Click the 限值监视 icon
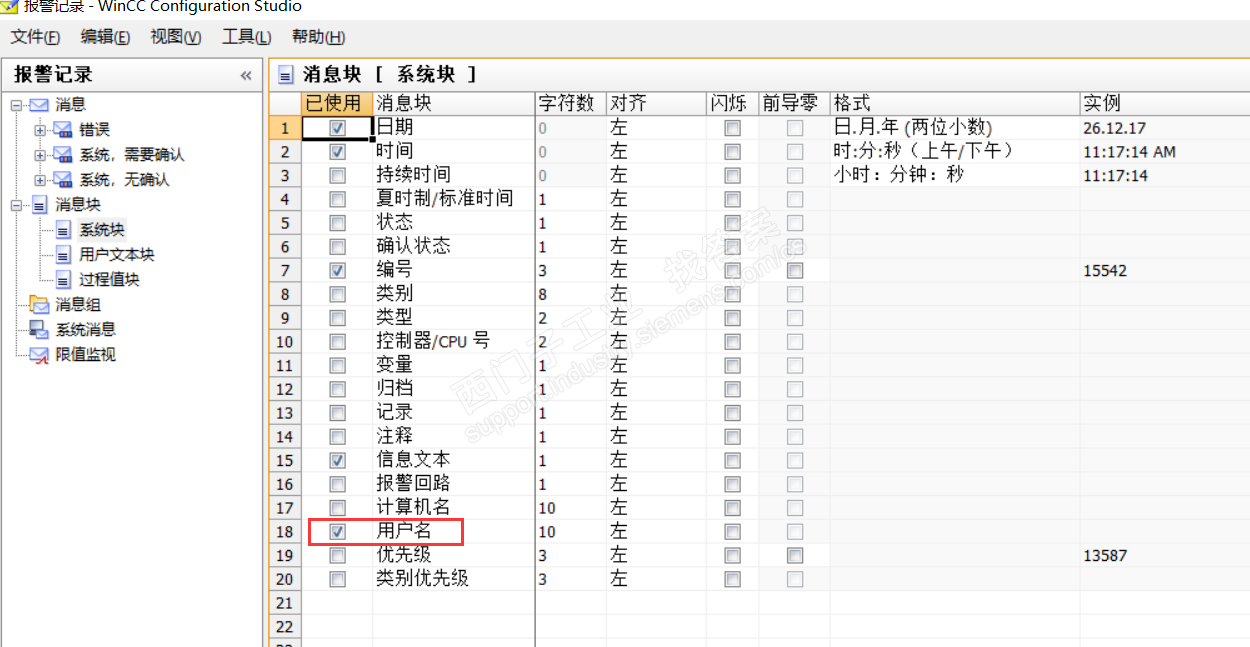The image size is (1250, 647). coord(39,355)
